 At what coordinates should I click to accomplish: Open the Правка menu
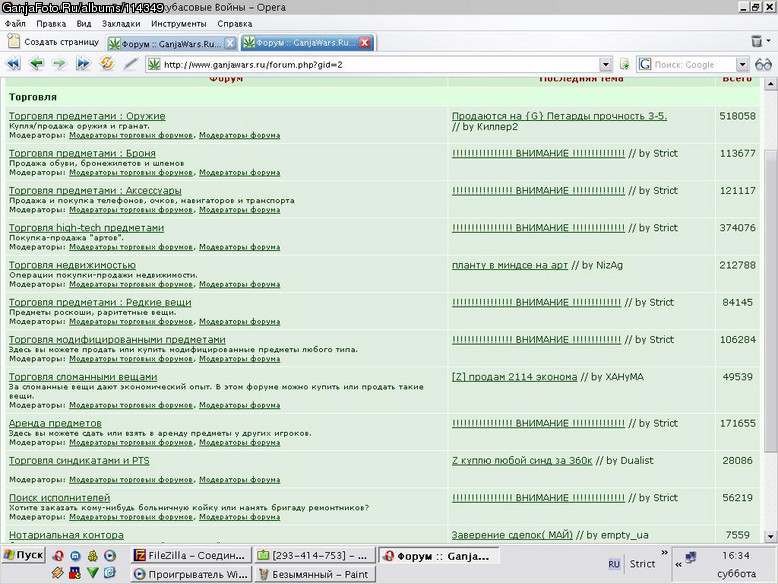tap(51, 24)
